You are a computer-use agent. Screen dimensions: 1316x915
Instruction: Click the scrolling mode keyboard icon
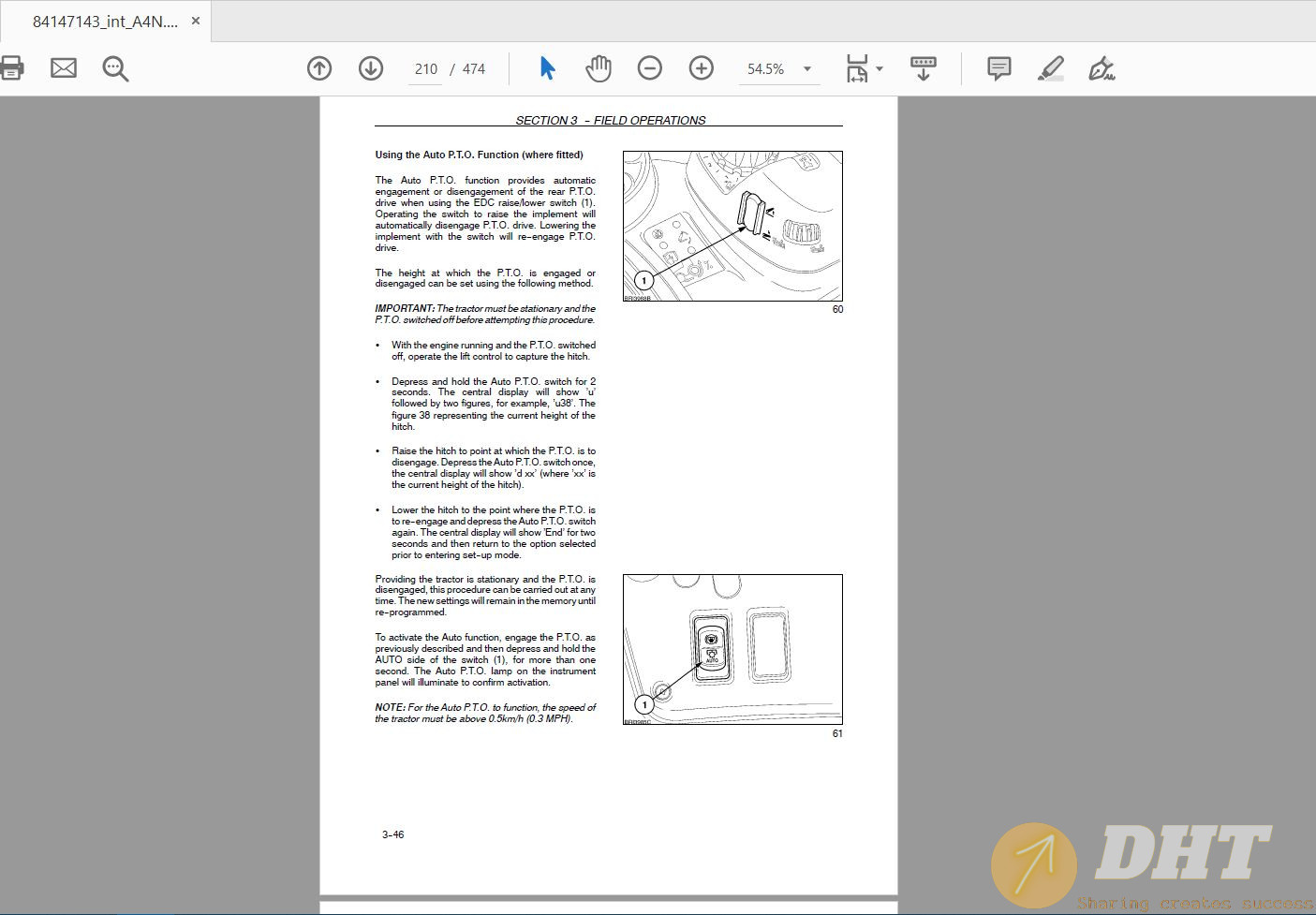click(924, 68)
